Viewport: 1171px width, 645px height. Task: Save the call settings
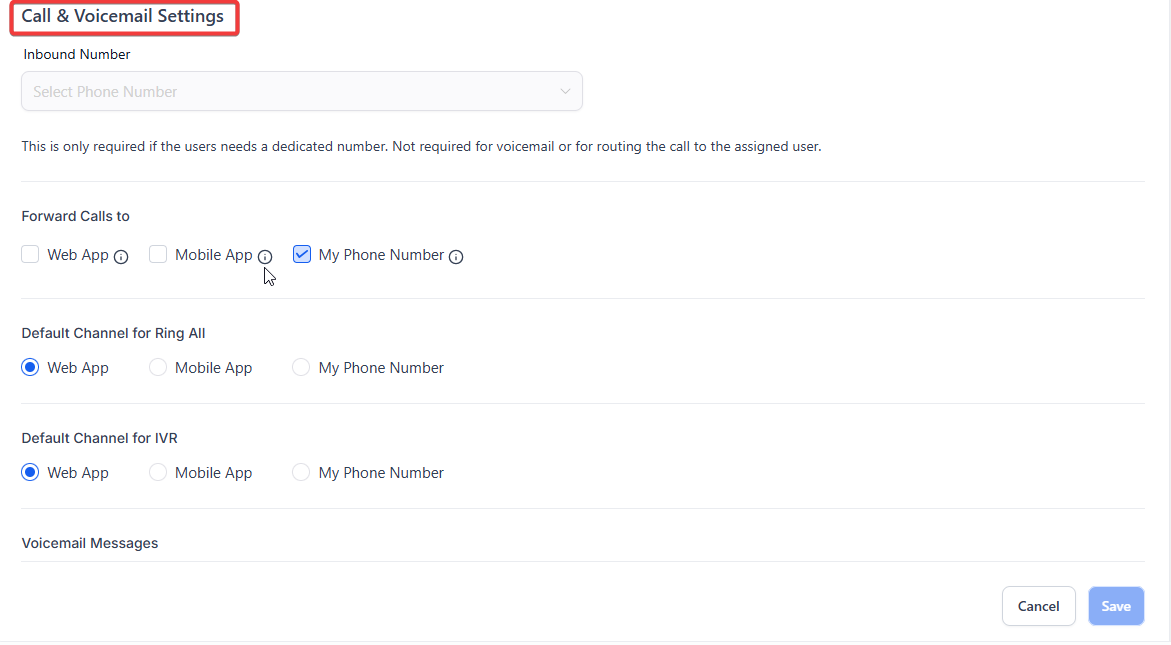(1116, 606)
